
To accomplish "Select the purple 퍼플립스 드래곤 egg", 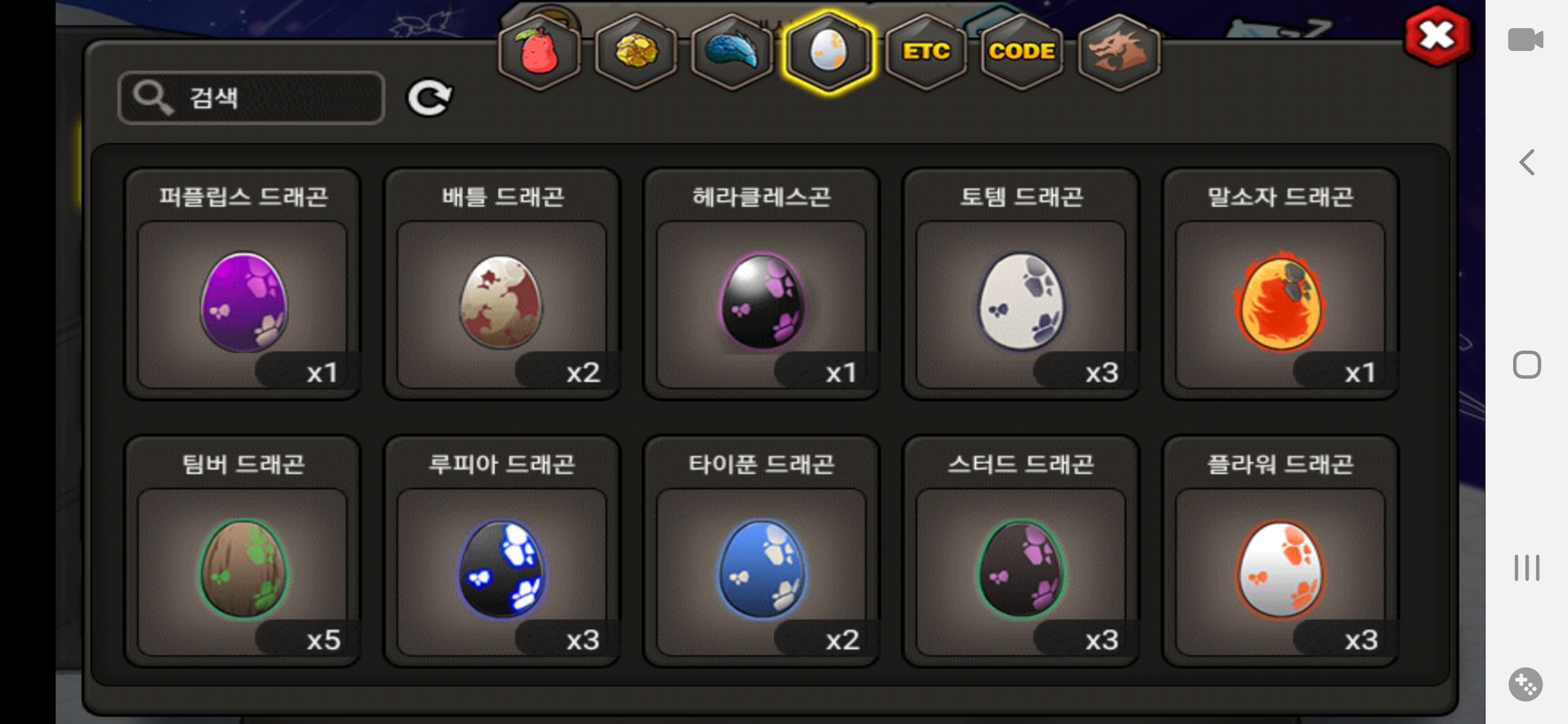I will click(x=243, y=284).
